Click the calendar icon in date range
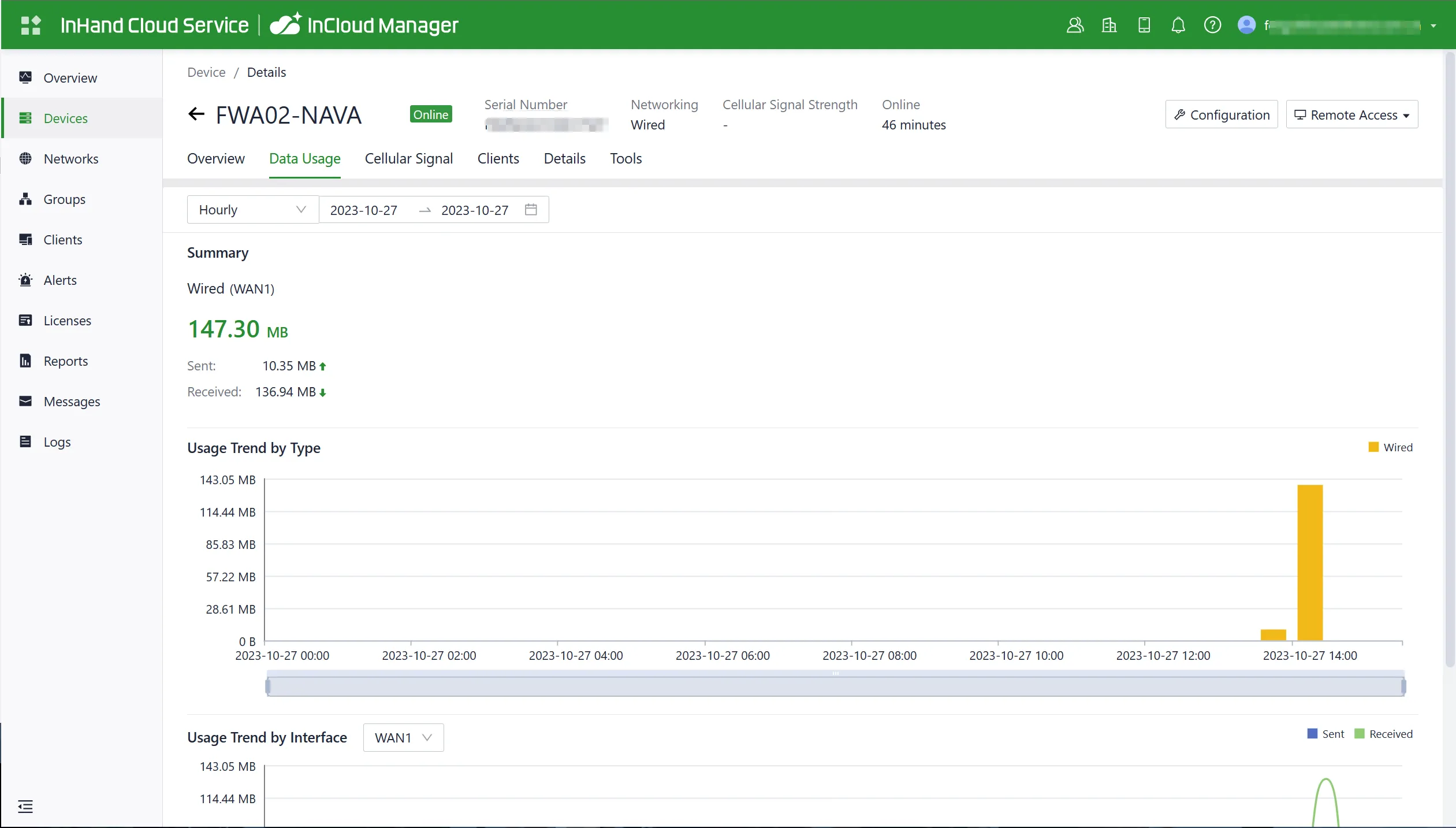Image resolution: width=1456 pixels, height=828 pixels. [531, 209]
